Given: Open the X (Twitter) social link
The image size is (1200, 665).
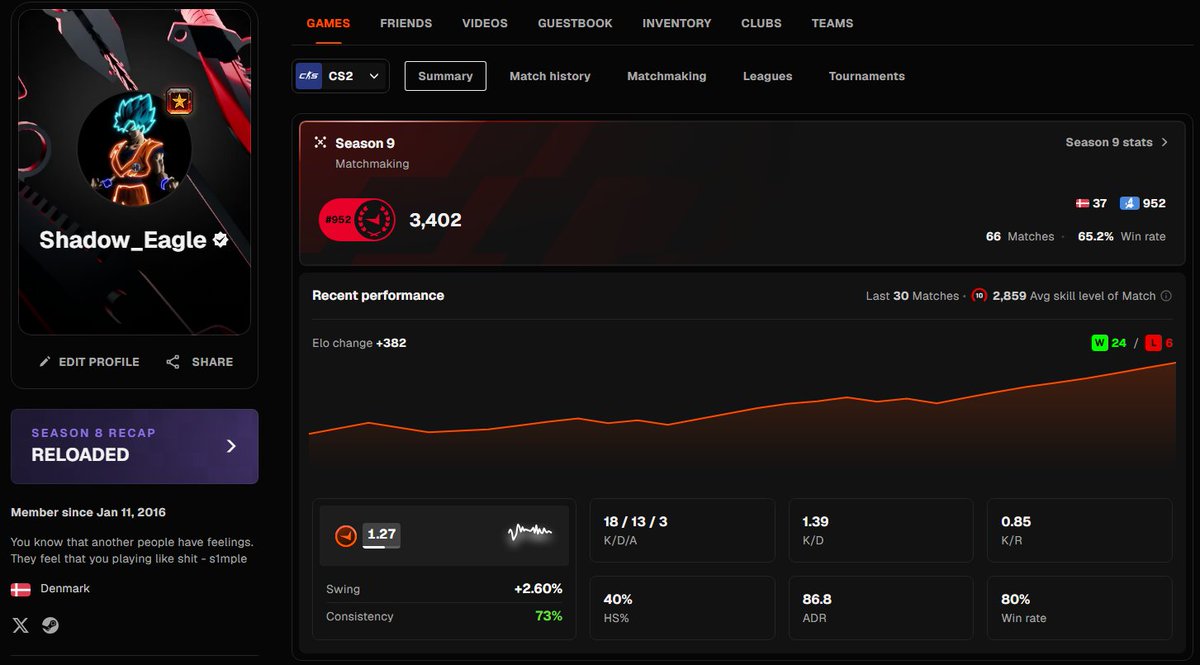Looking at the screenshot, I should click(x=20, y=626).
